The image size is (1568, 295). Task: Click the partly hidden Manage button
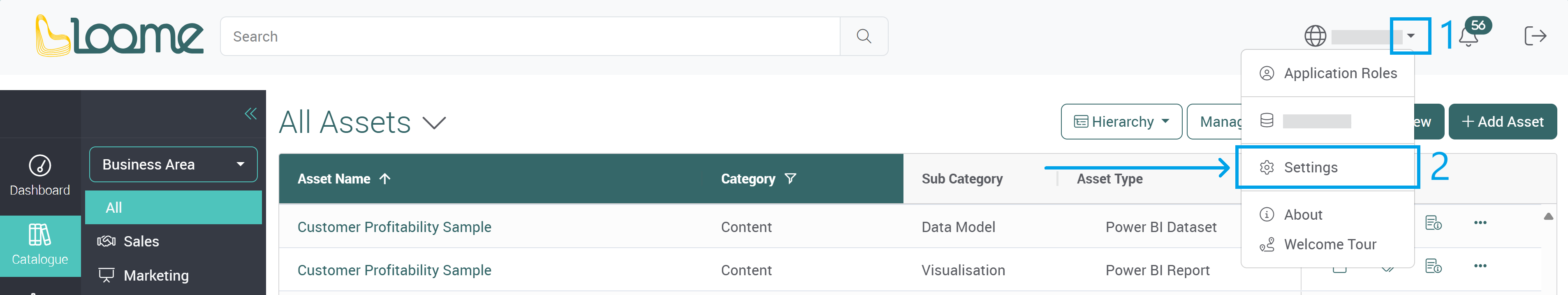click(x=1214, y=122)
